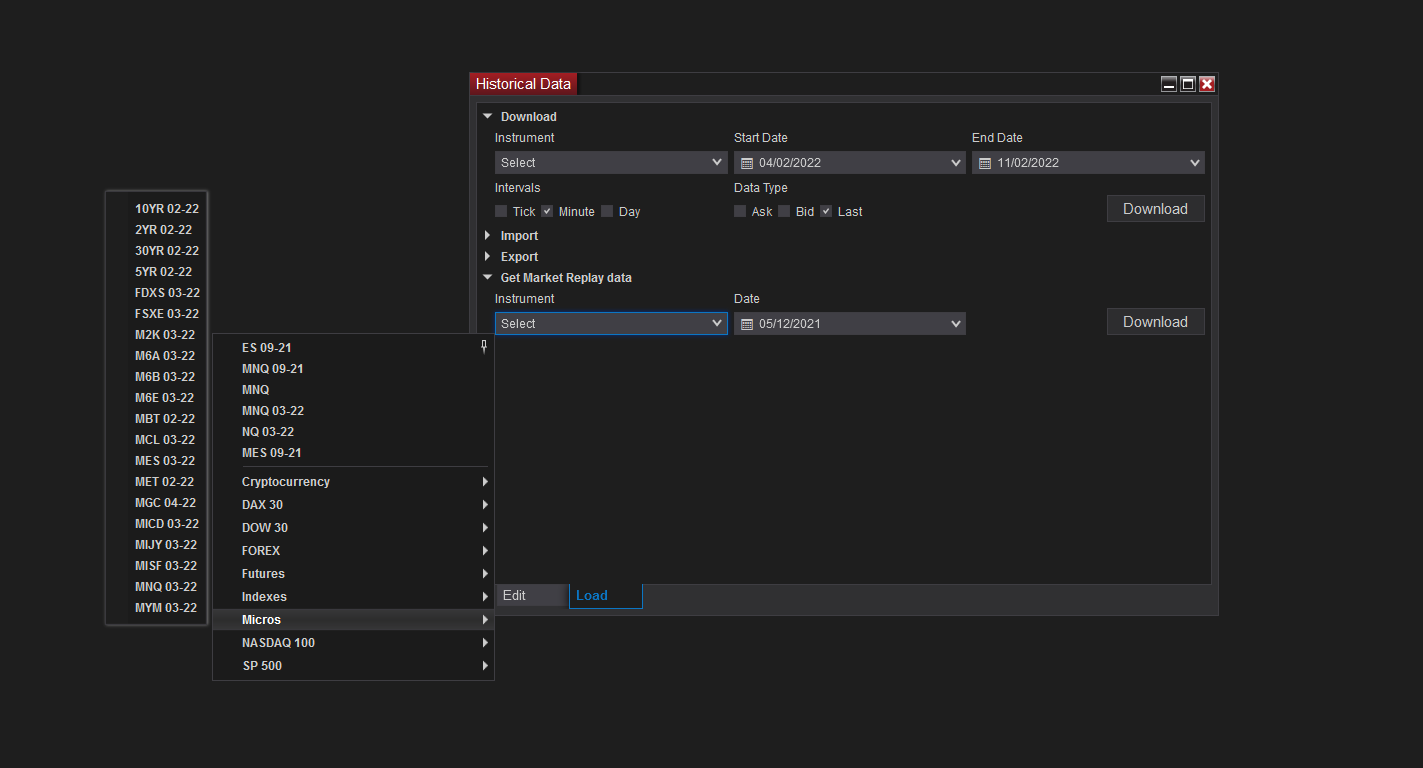Uncheck the Minute interval checkbox
Viewport: 1423px width, 768px height.
pyautogui.click(x=547, y=211)
